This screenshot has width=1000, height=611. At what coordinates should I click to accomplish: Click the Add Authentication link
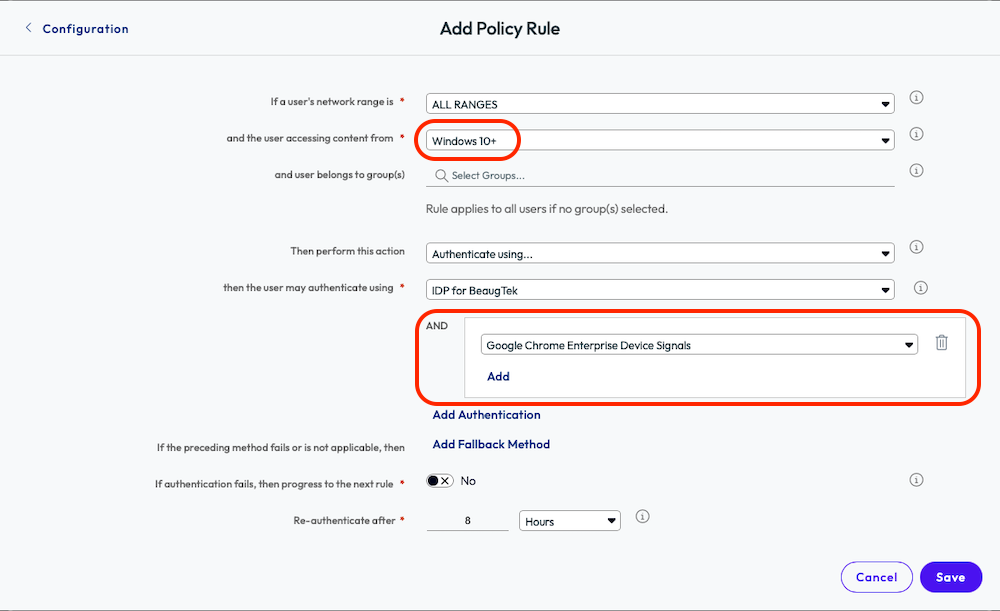(486, 415)
